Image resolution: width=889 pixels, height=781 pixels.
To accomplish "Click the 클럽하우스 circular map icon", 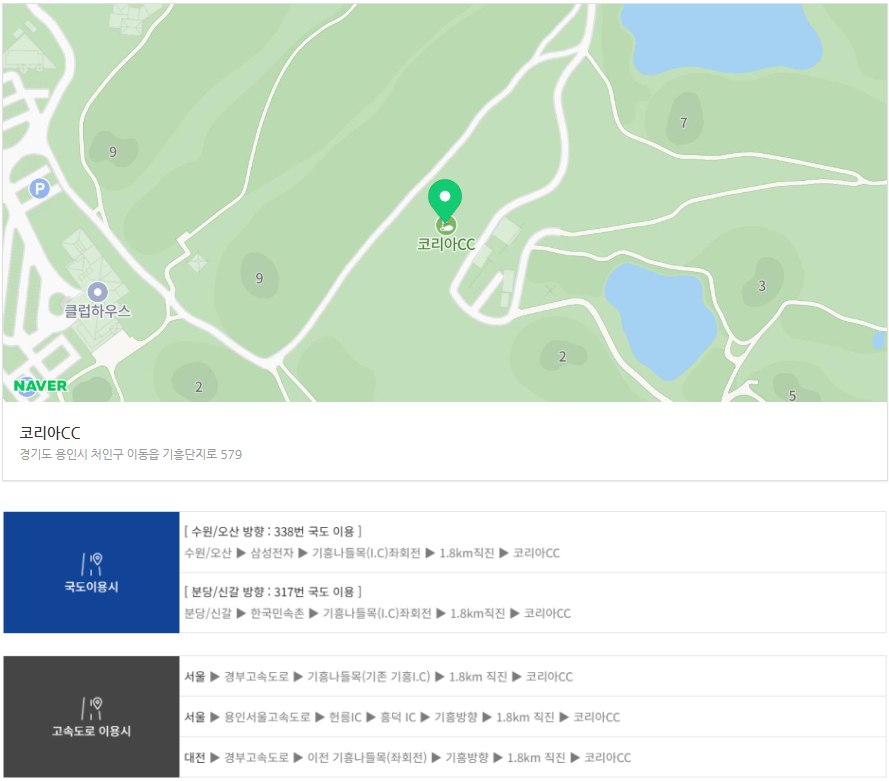I will coord(97,291).
